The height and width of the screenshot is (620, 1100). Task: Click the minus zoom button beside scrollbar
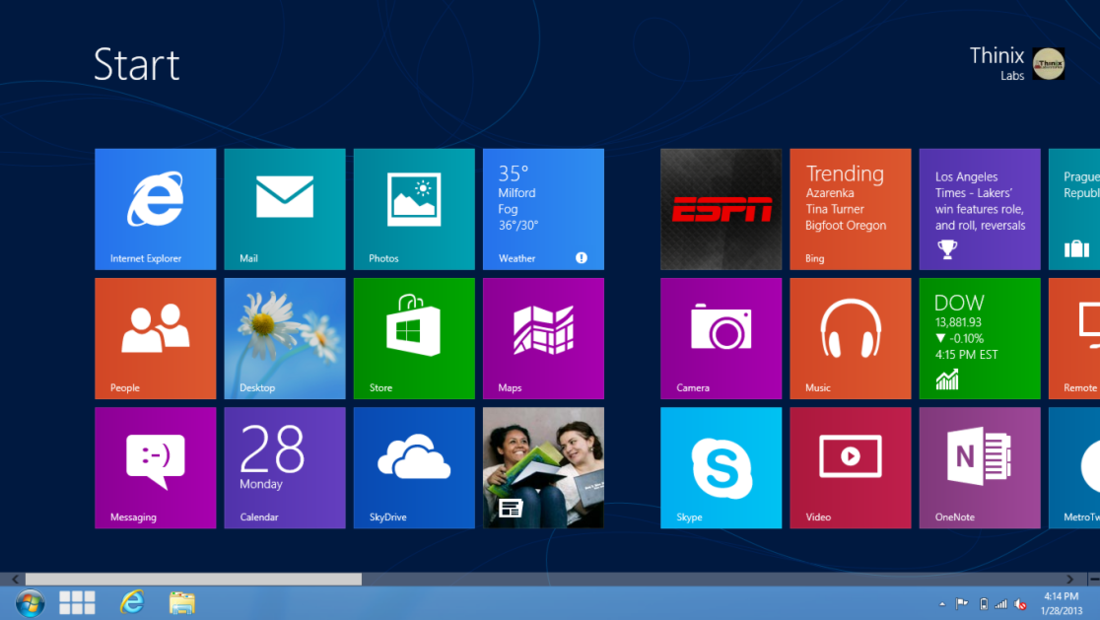tap(1094, 579)
